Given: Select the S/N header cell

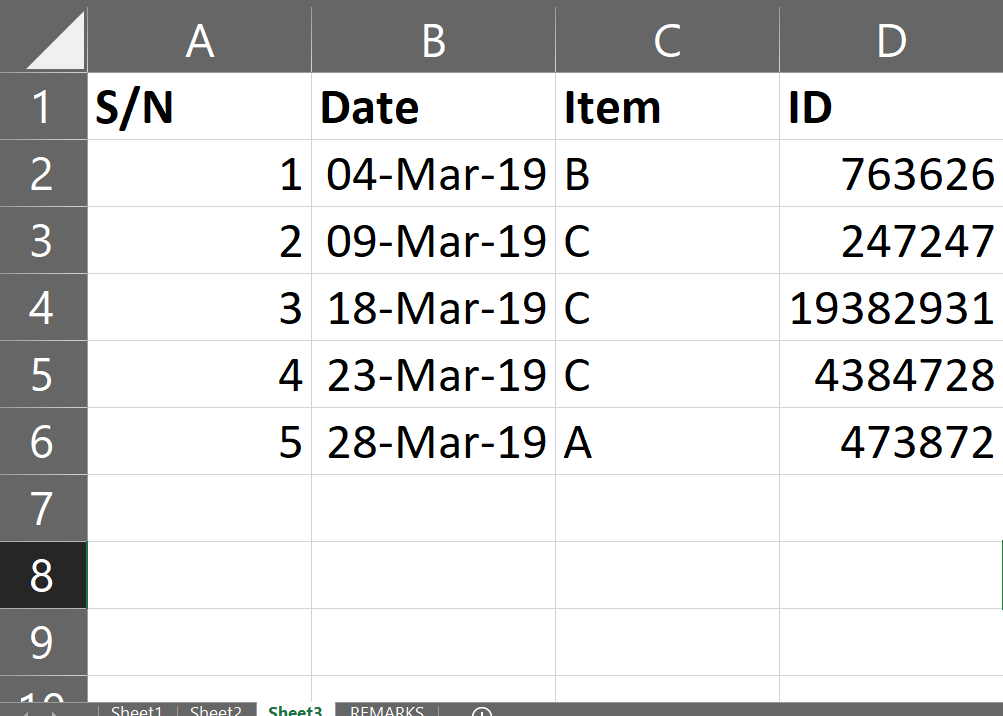Looking at the screenshot, I should [199, 107].
